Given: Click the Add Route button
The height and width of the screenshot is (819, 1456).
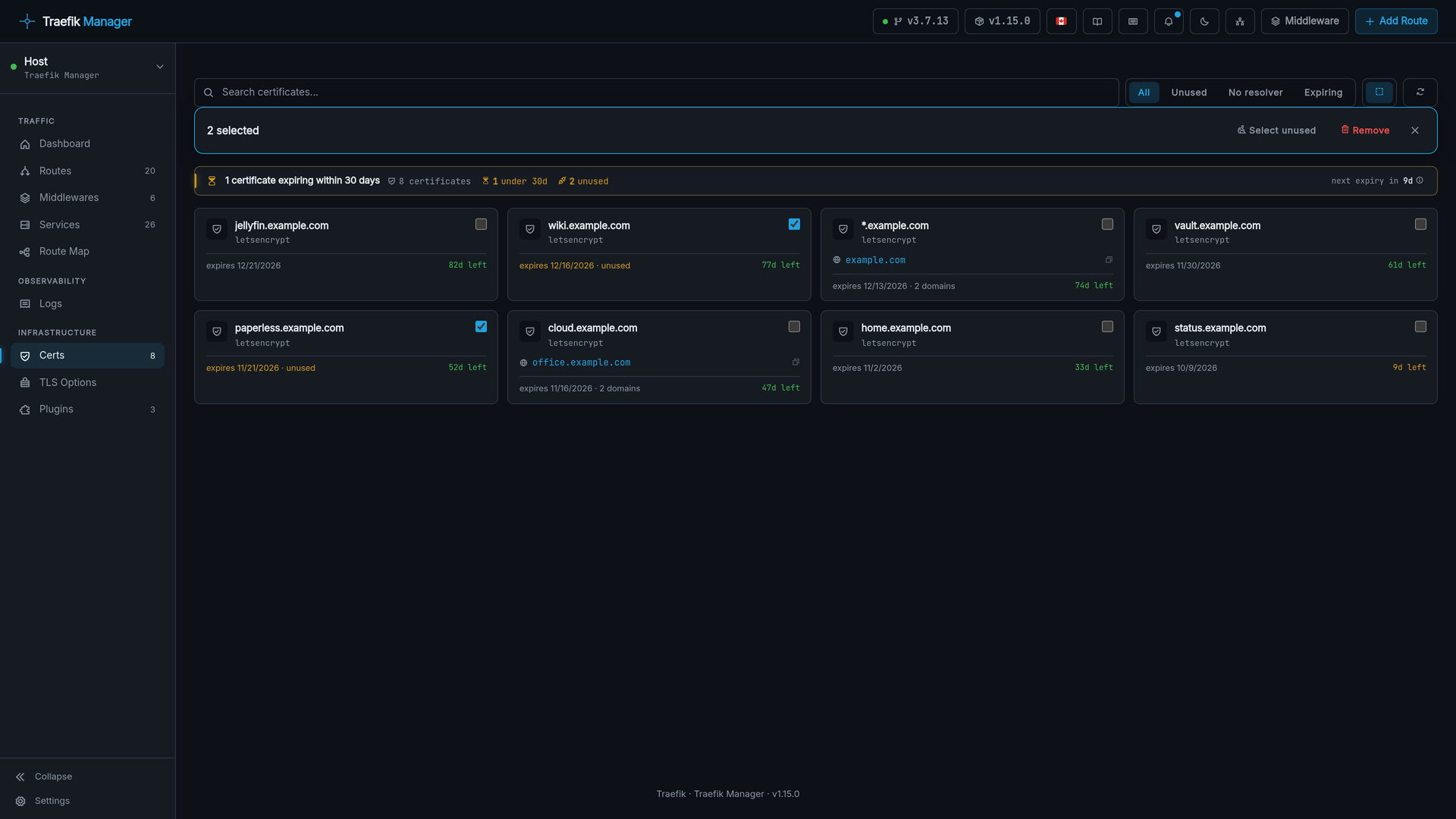Looking at the screenshot, I should 1396,21.
